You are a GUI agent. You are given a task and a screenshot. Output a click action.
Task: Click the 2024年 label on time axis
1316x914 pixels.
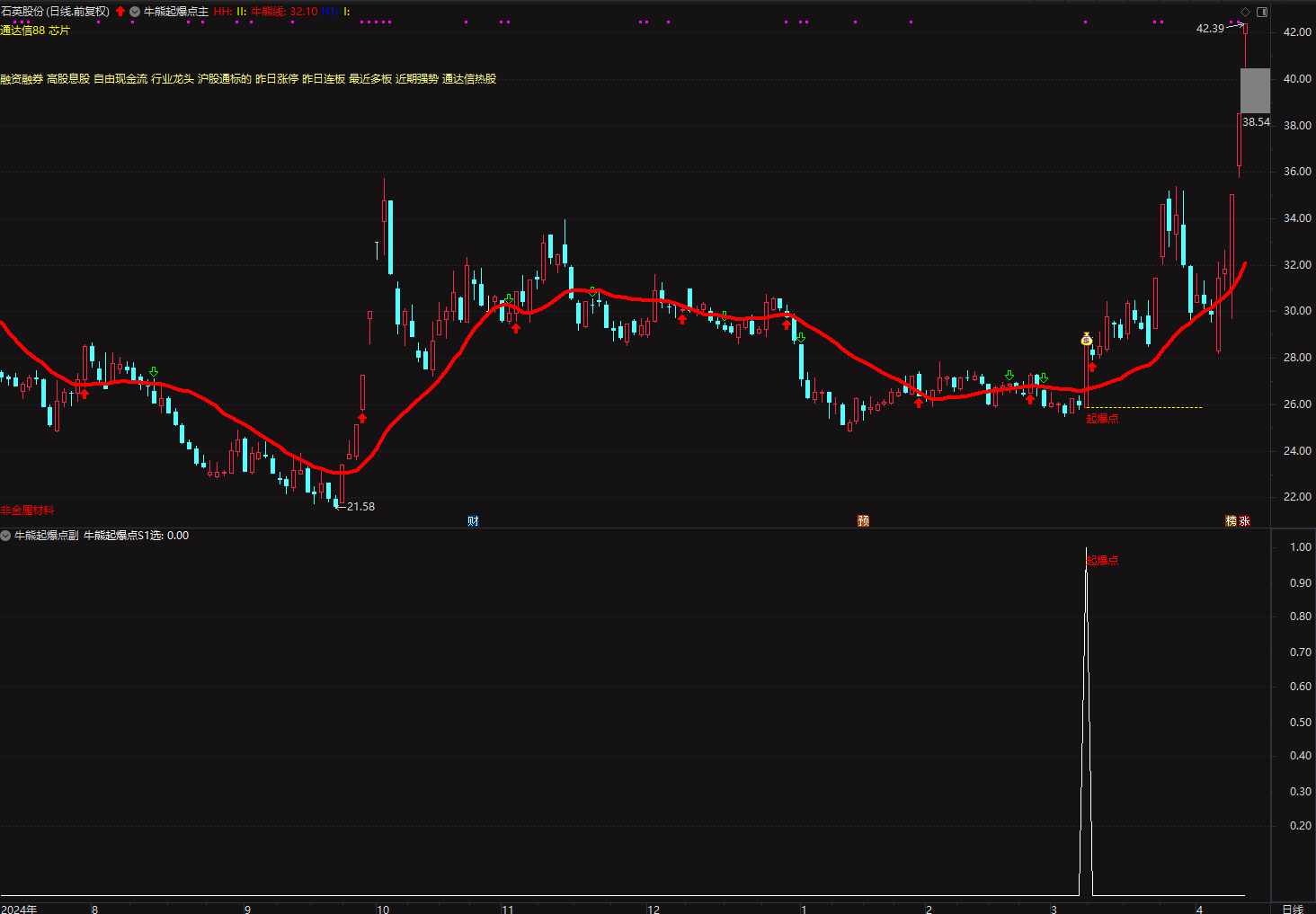[x=19, y=909]
